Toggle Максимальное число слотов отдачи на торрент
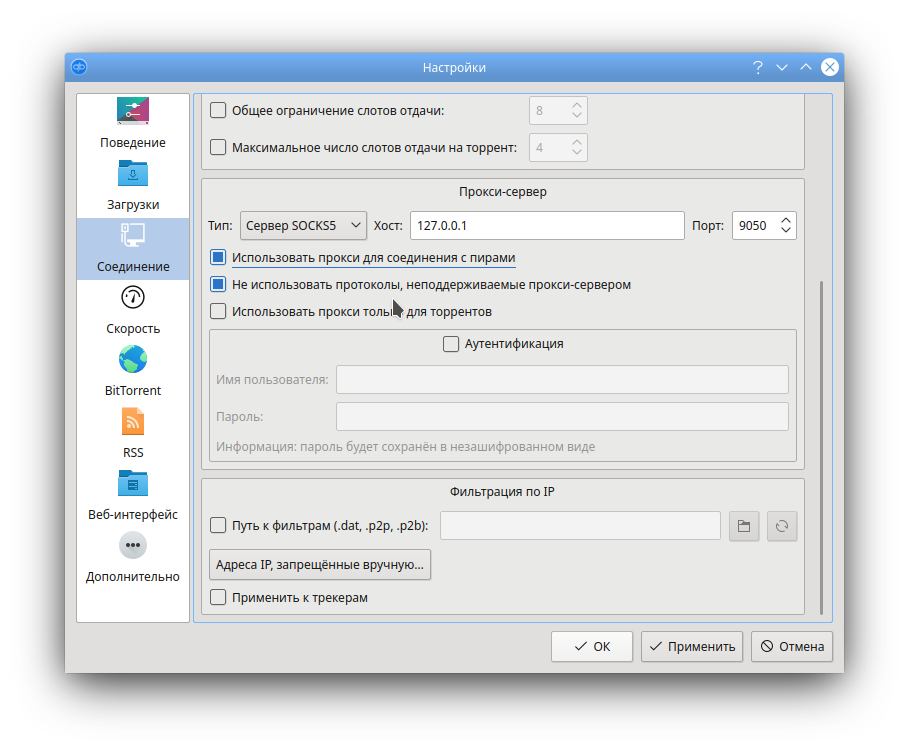Screen dimensions: 909x750 (218, 147)
